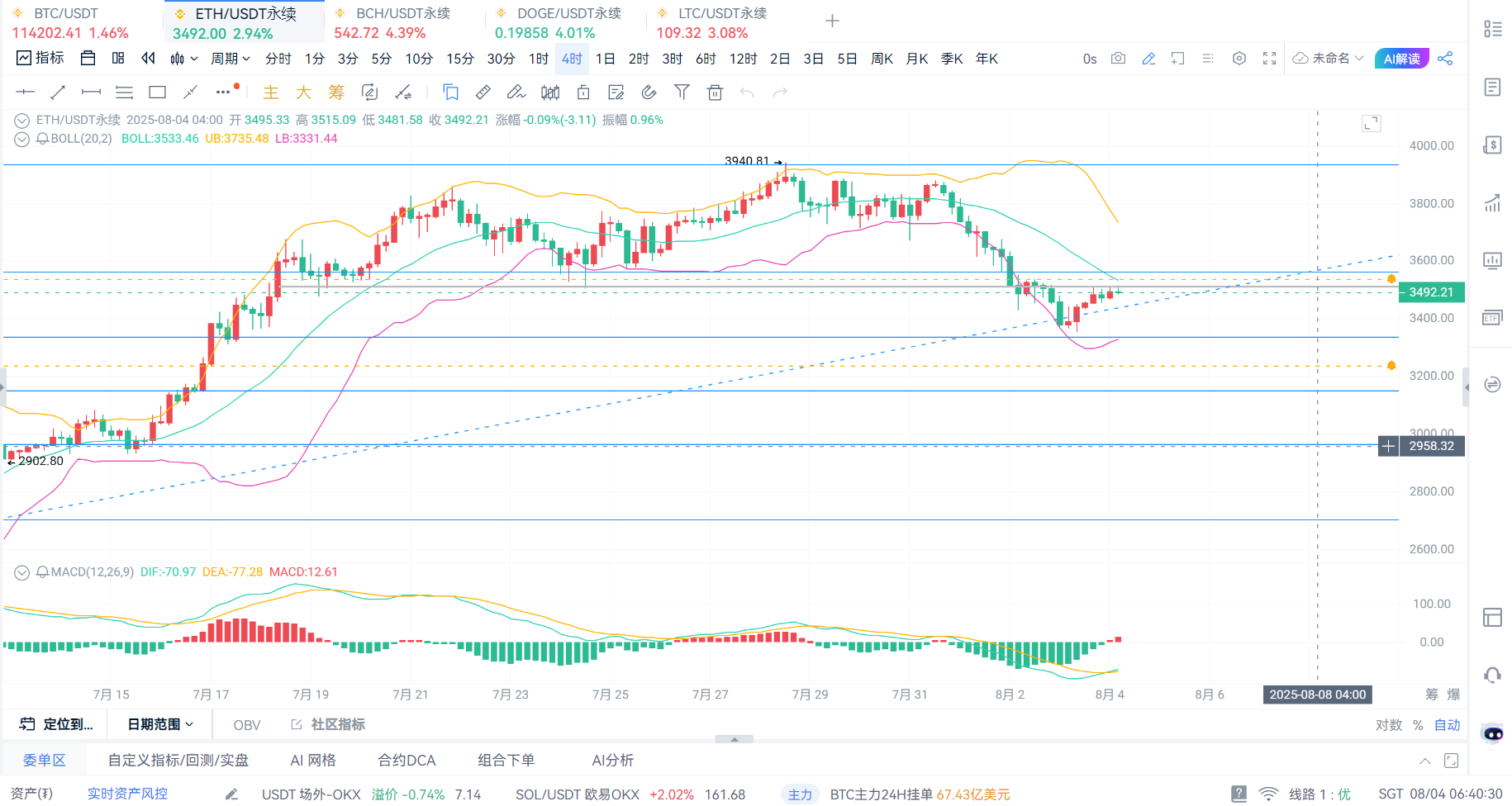Image resolution: width=1512 pixels, height=806 pixels.
Task: Toggle percent scale mode
Action: [x=1418, y=724]
